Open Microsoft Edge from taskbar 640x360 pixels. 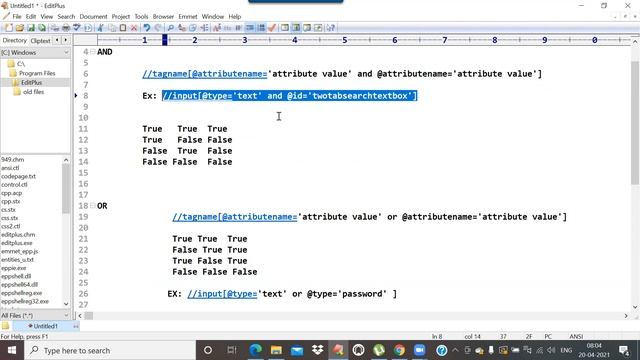pos(256,350)
